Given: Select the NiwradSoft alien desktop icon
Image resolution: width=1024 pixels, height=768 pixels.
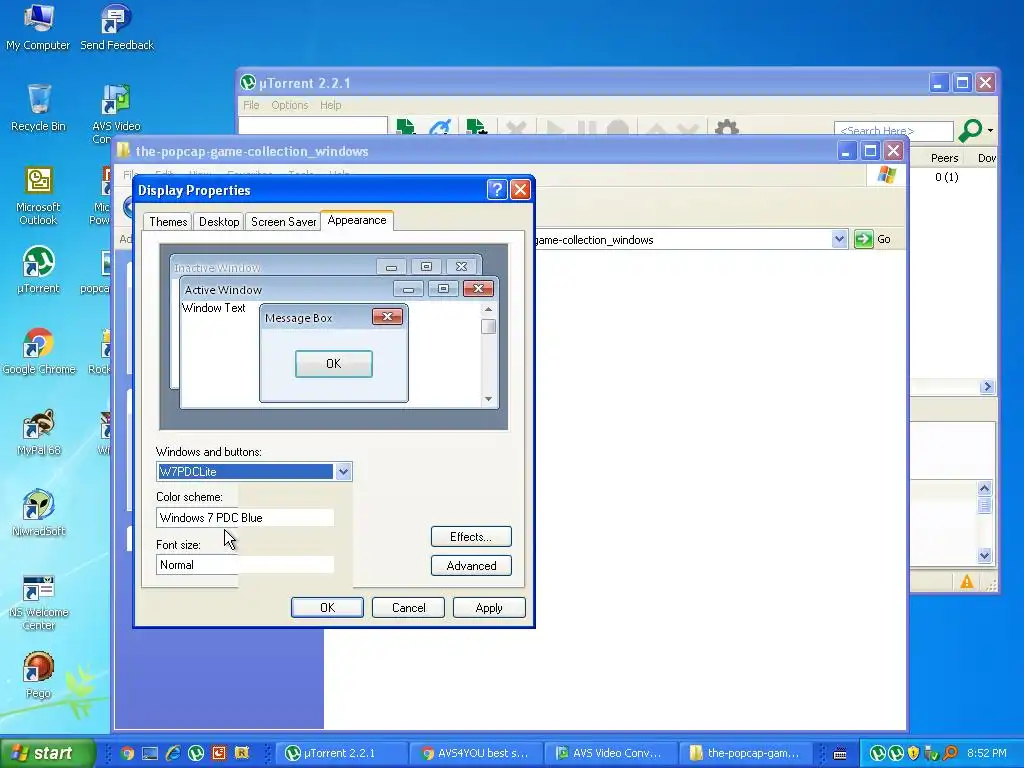Looking at the screenshot, I should point(39,513).
